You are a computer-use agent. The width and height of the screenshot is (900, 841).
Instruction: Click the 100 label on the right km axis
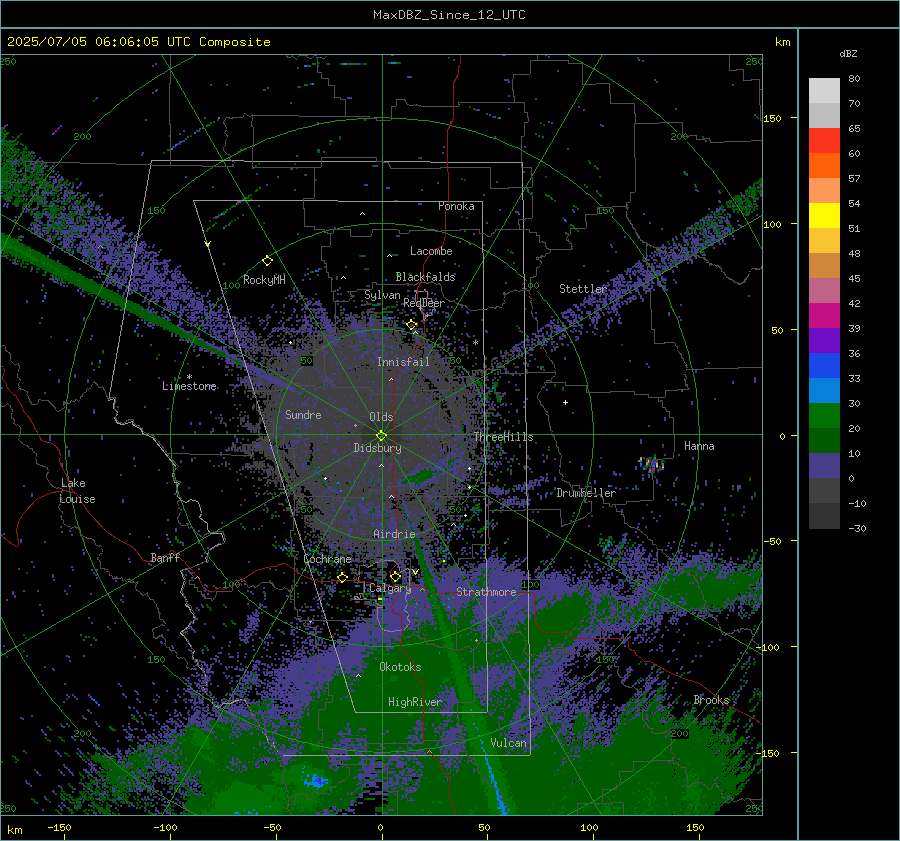click(x=773, y=224)
